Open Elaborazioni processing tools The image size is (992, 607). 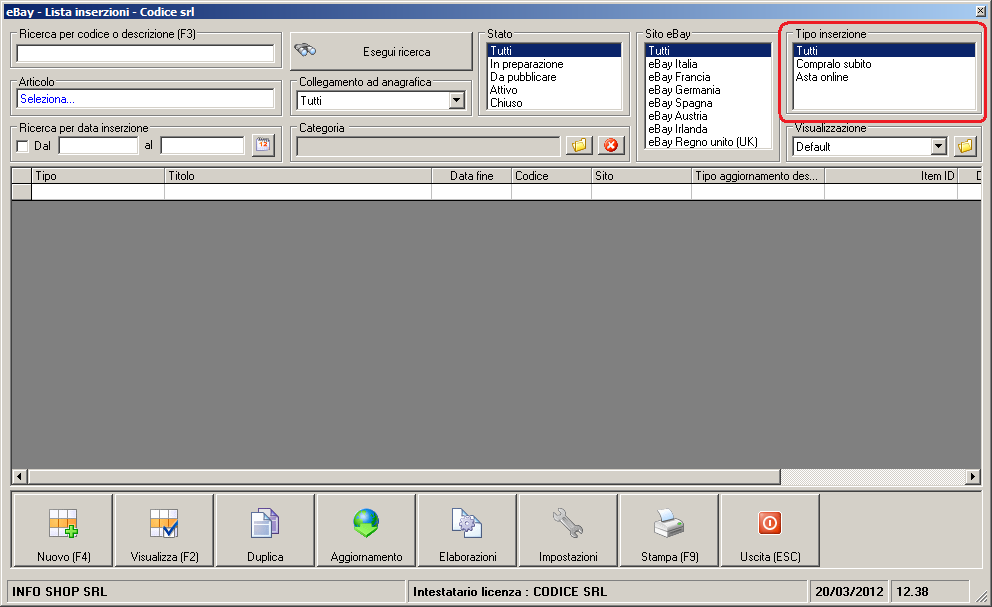click(x=468, y=530)
